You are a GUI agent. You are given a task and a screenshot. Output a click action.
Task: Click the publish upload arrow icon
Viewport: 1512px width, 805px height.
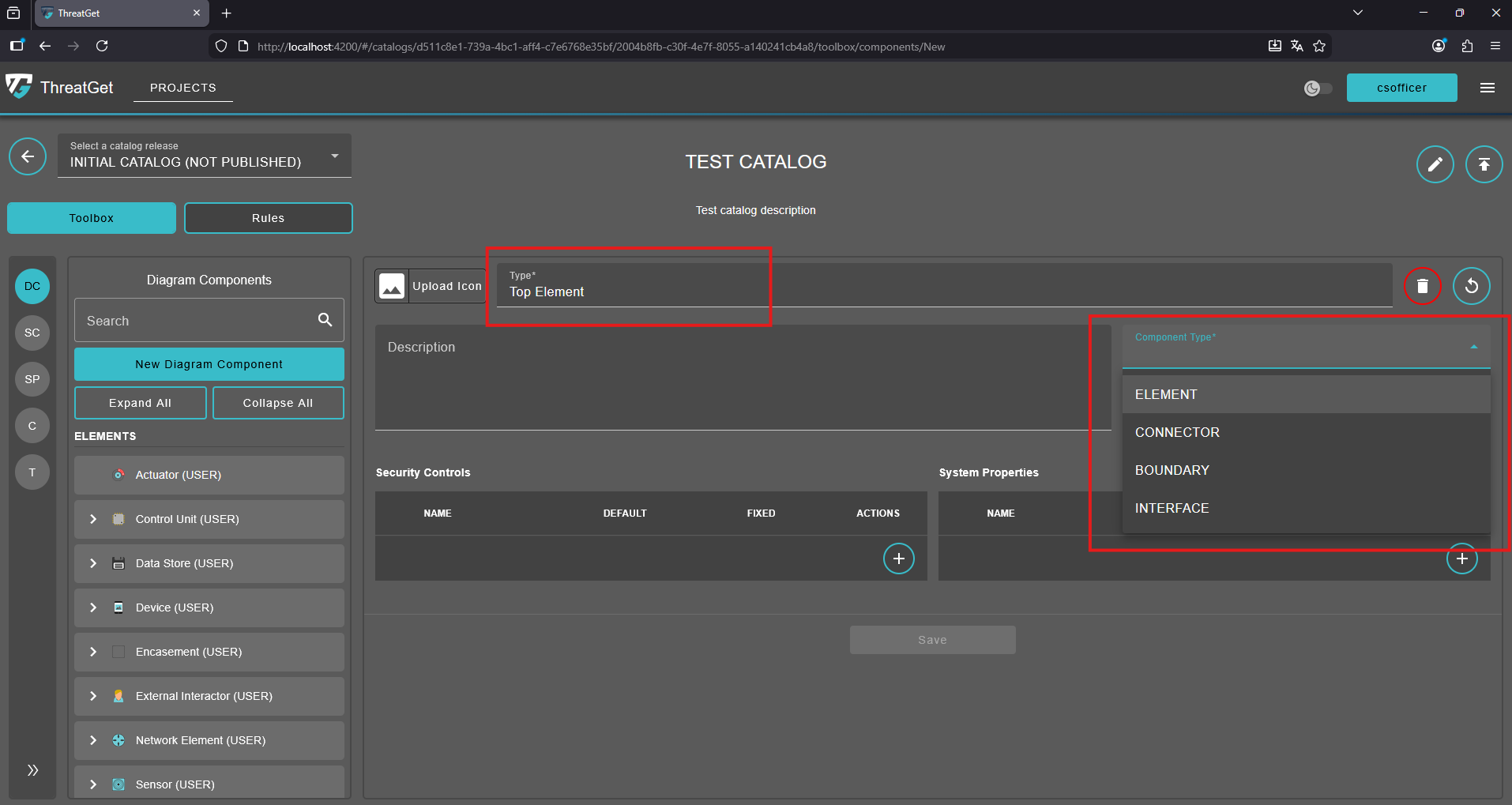1484,164
